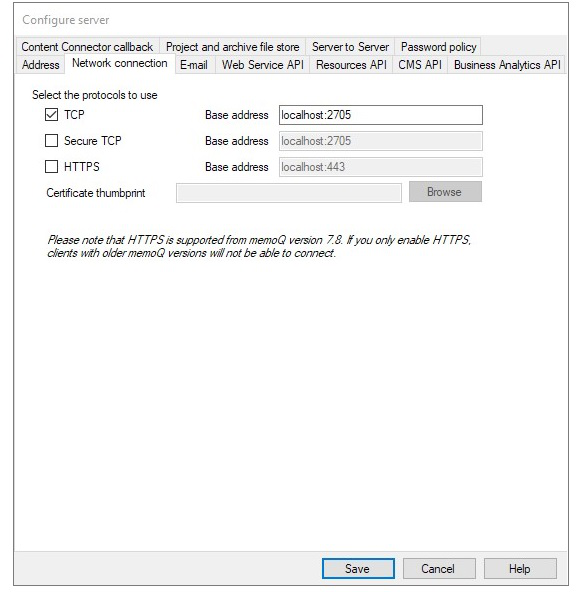Enable the HTTPS protocol checkbox

(x=52, y=167)
